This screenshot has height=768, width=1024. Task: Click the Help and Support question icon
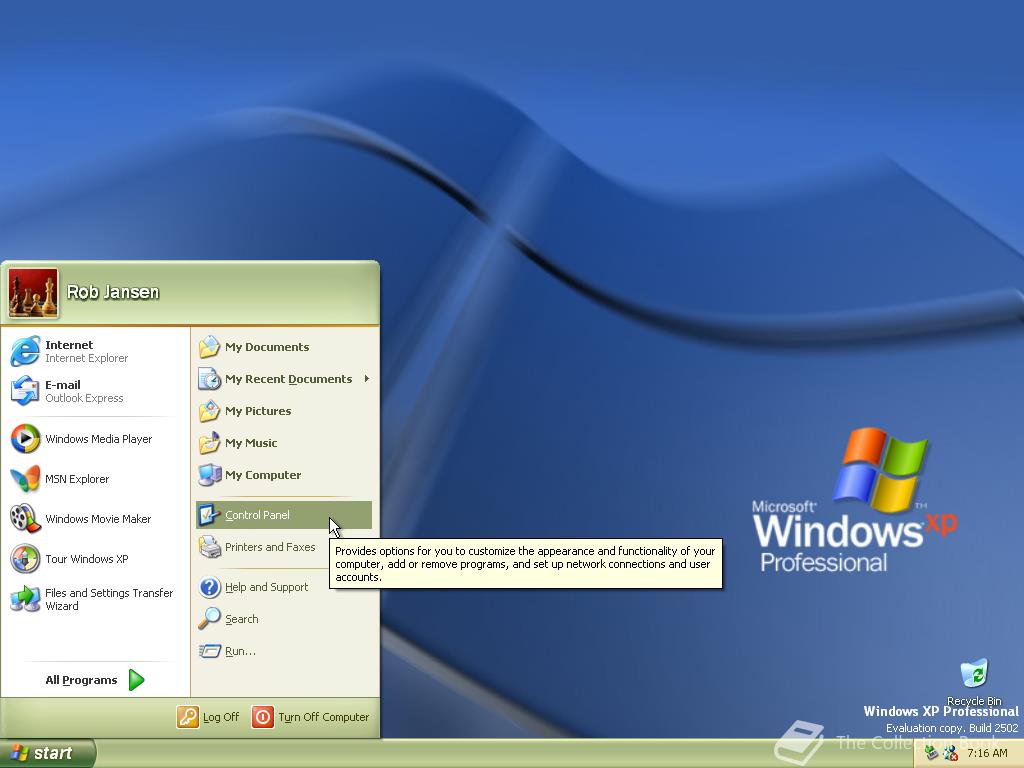[x=210, y=587]
